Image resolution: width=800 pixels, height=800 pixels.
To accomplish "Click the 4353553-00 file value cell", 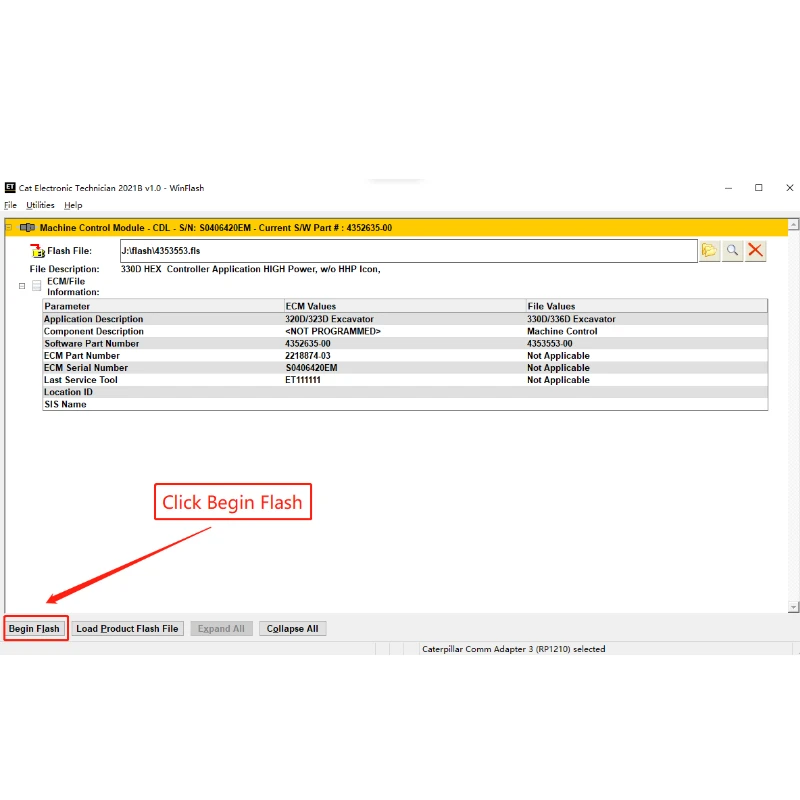I will 549,343.
